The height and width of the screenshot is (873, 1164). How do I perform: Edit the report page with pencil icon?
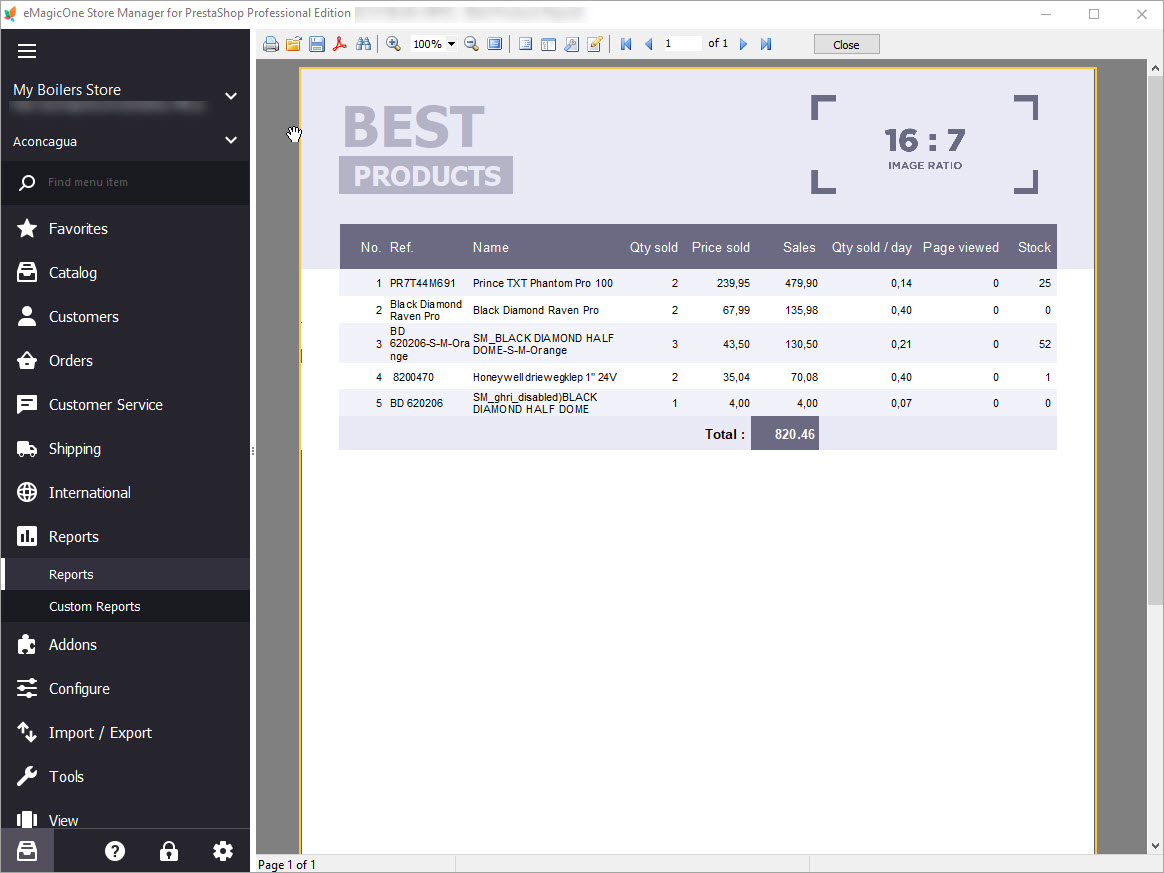594,45
